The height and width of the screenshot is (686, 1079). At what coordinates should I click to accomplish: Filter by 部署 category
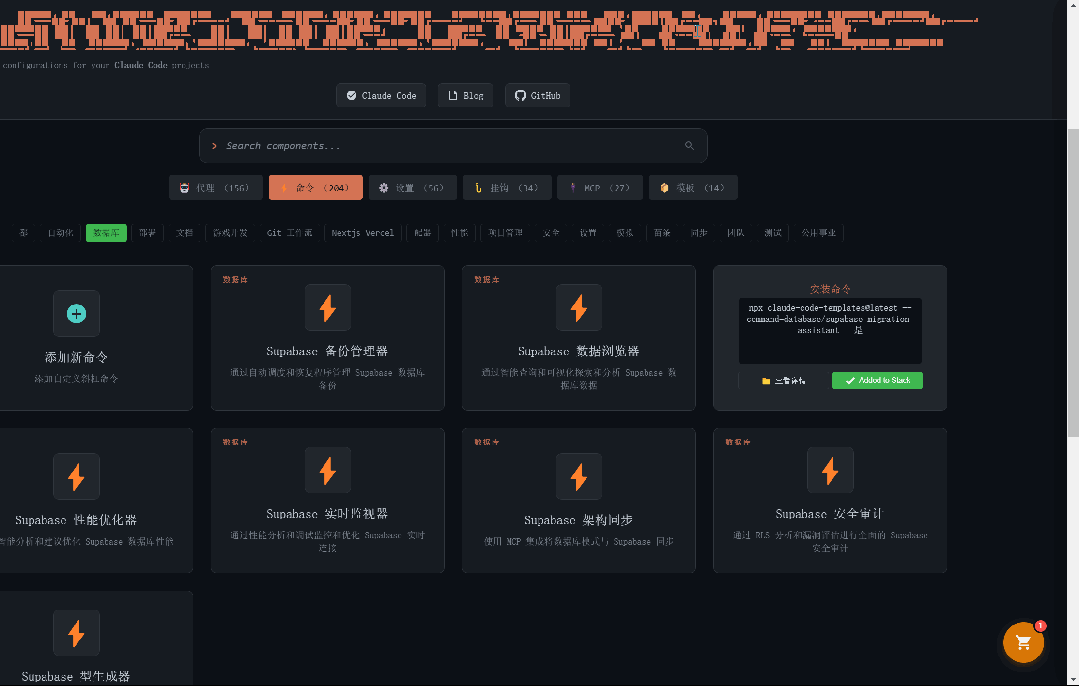(x=147, y=233)
